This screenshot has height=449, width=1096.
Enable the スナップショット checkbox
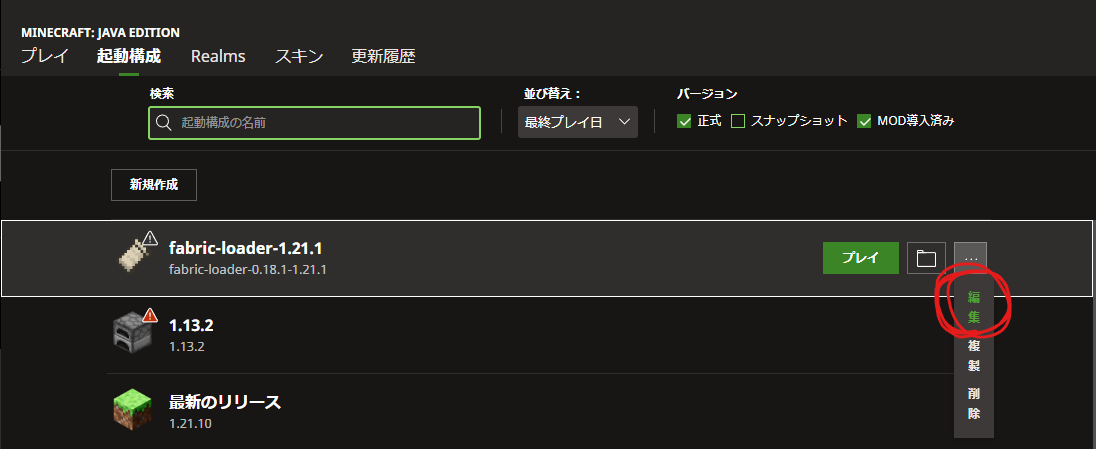(738, 121)
